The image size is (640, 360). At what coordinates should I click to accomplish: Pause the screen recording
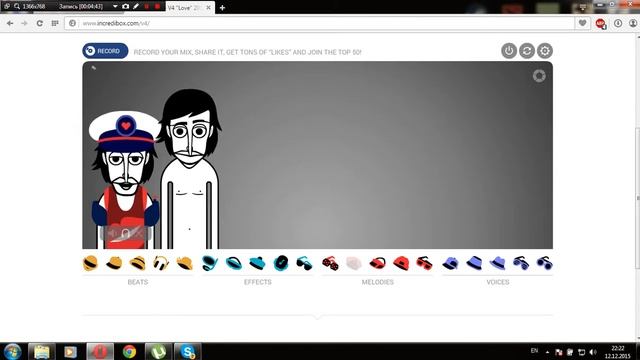coord(147,7)
